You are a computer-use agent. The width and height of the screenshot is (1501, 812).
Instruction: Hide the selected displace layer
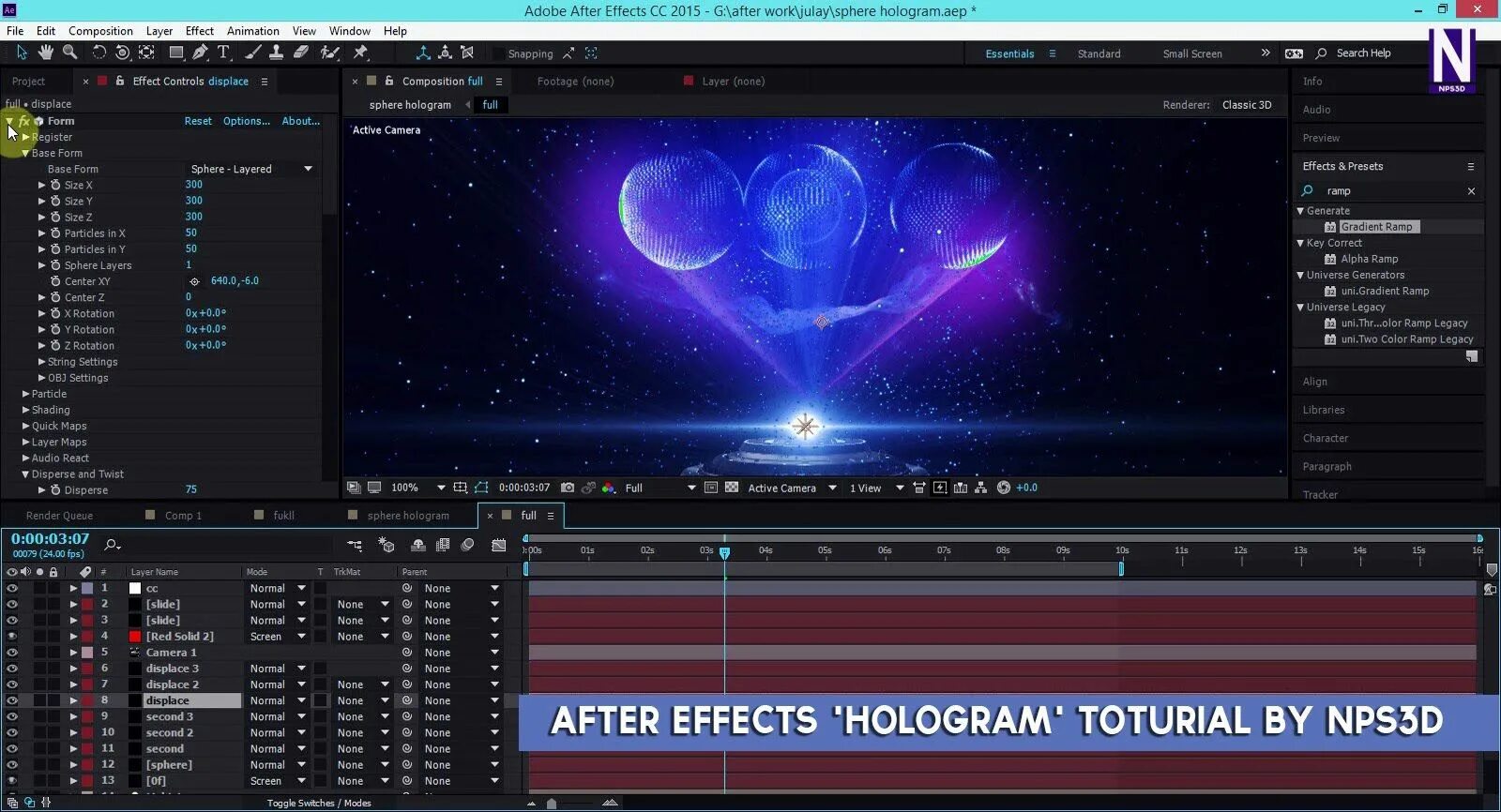pos(12,700)
